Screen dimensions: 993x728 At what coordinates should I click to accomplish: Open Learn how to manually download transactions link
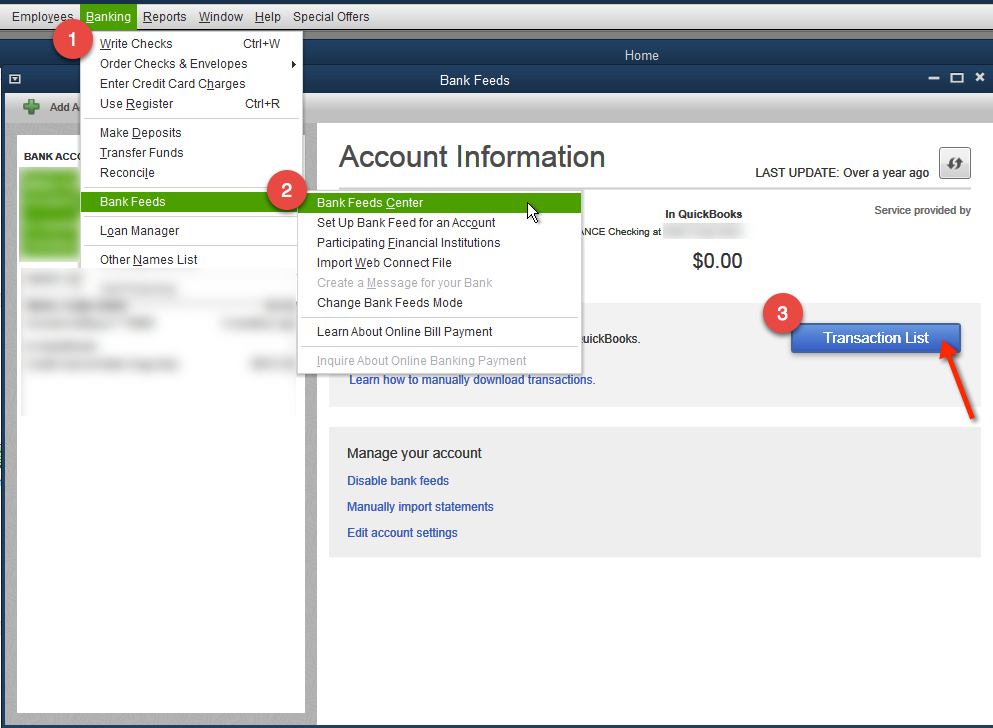[x=472, y=380]
